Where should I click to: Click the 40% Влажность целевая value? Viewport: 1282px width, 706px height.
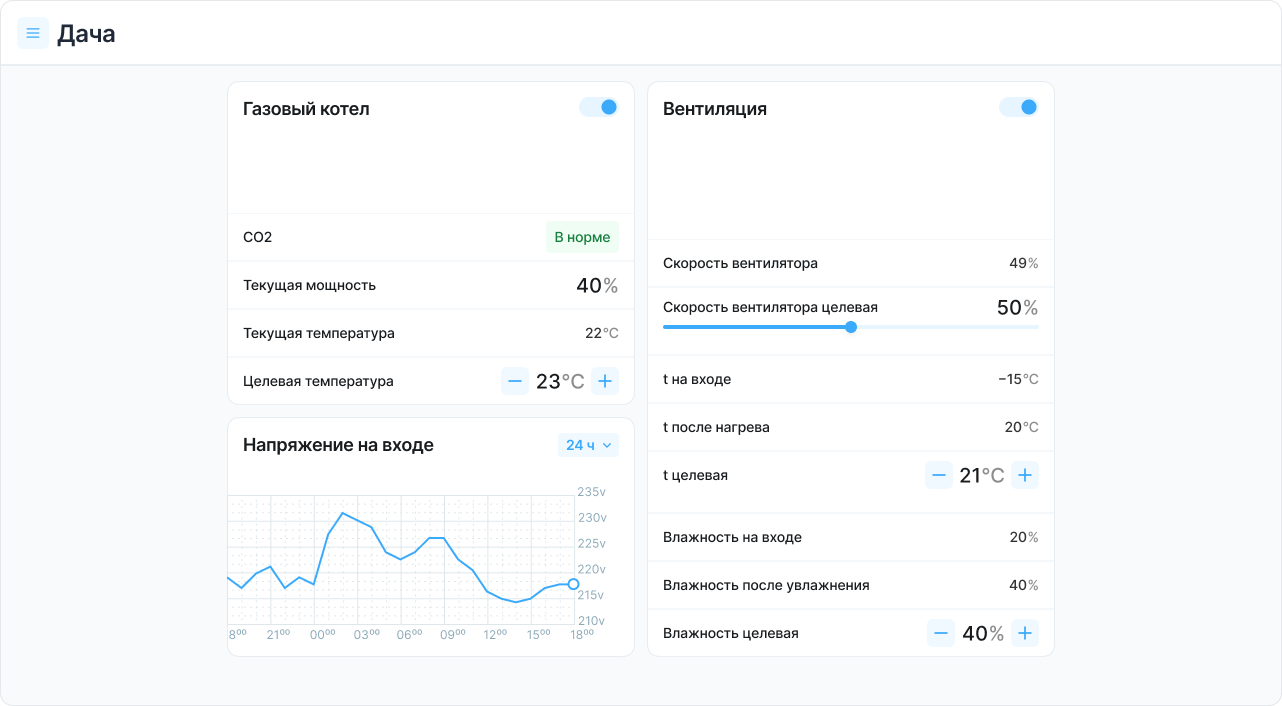pos(983,633)
